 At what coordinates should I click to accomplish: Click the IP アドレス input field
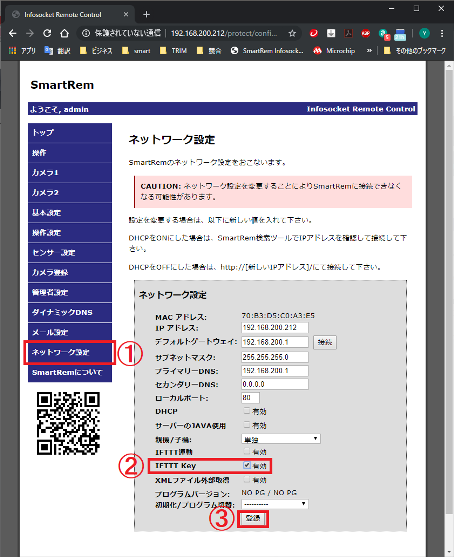click(275, 328)
